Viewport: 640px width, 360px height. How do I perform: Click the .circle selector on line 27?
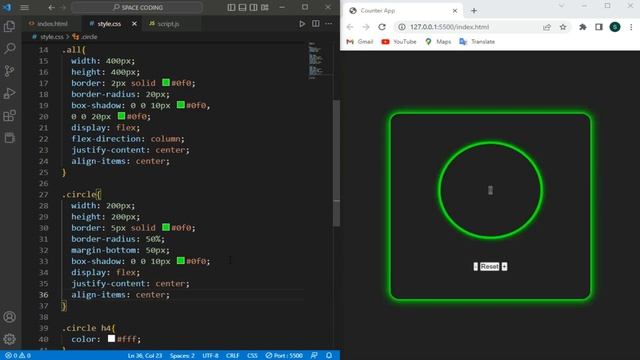pos(79,194)
